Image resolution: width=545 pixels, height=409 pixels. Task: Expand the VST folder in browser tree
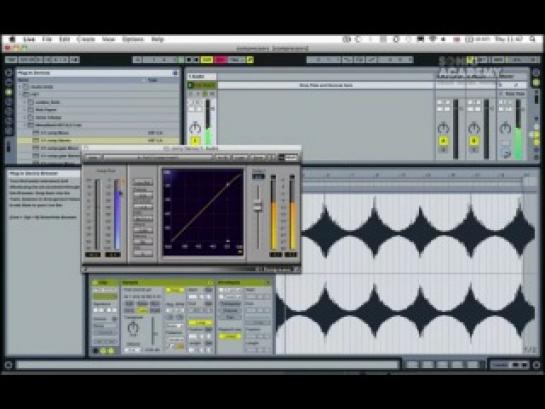click(21, 94)
